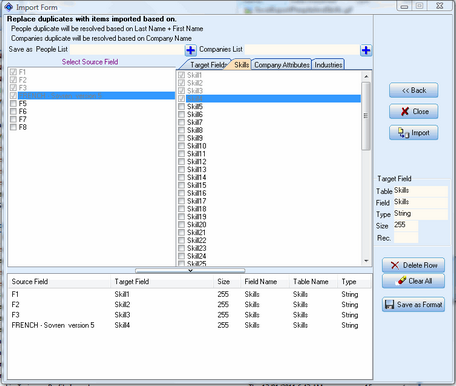Check the F7 source field checkbox
The height and width of the screenshot is (386, 456).
coord(13,119)
